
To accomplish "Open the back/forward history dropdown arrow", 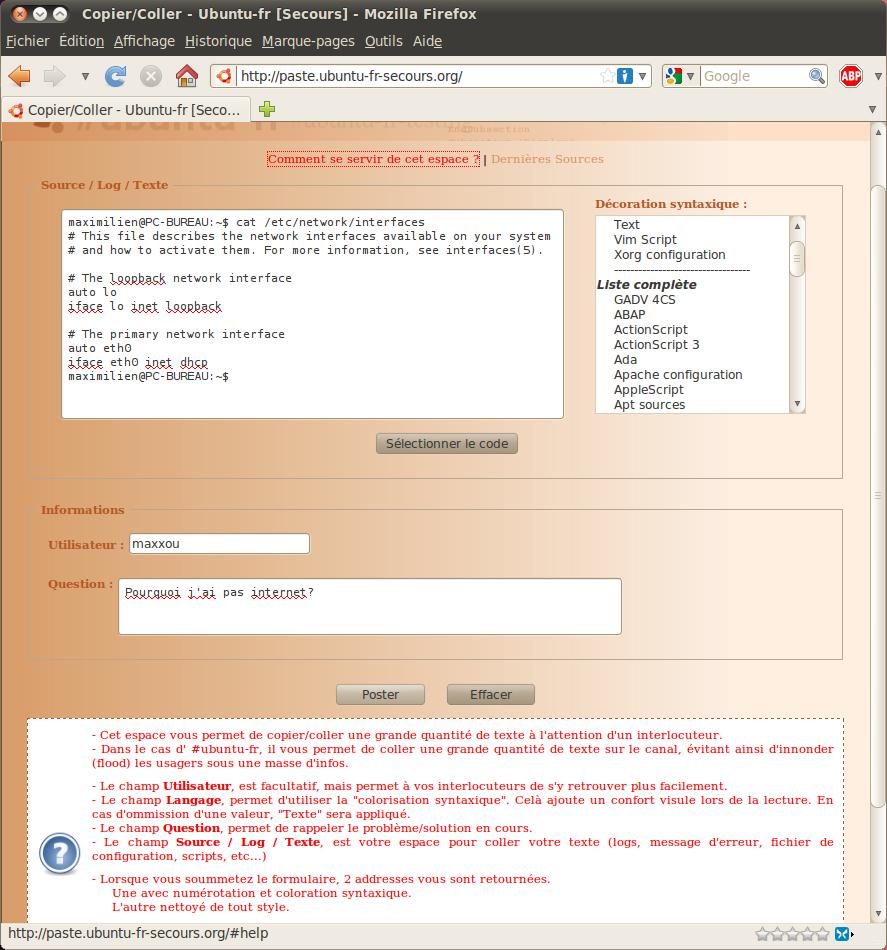I will pos(85,76).
